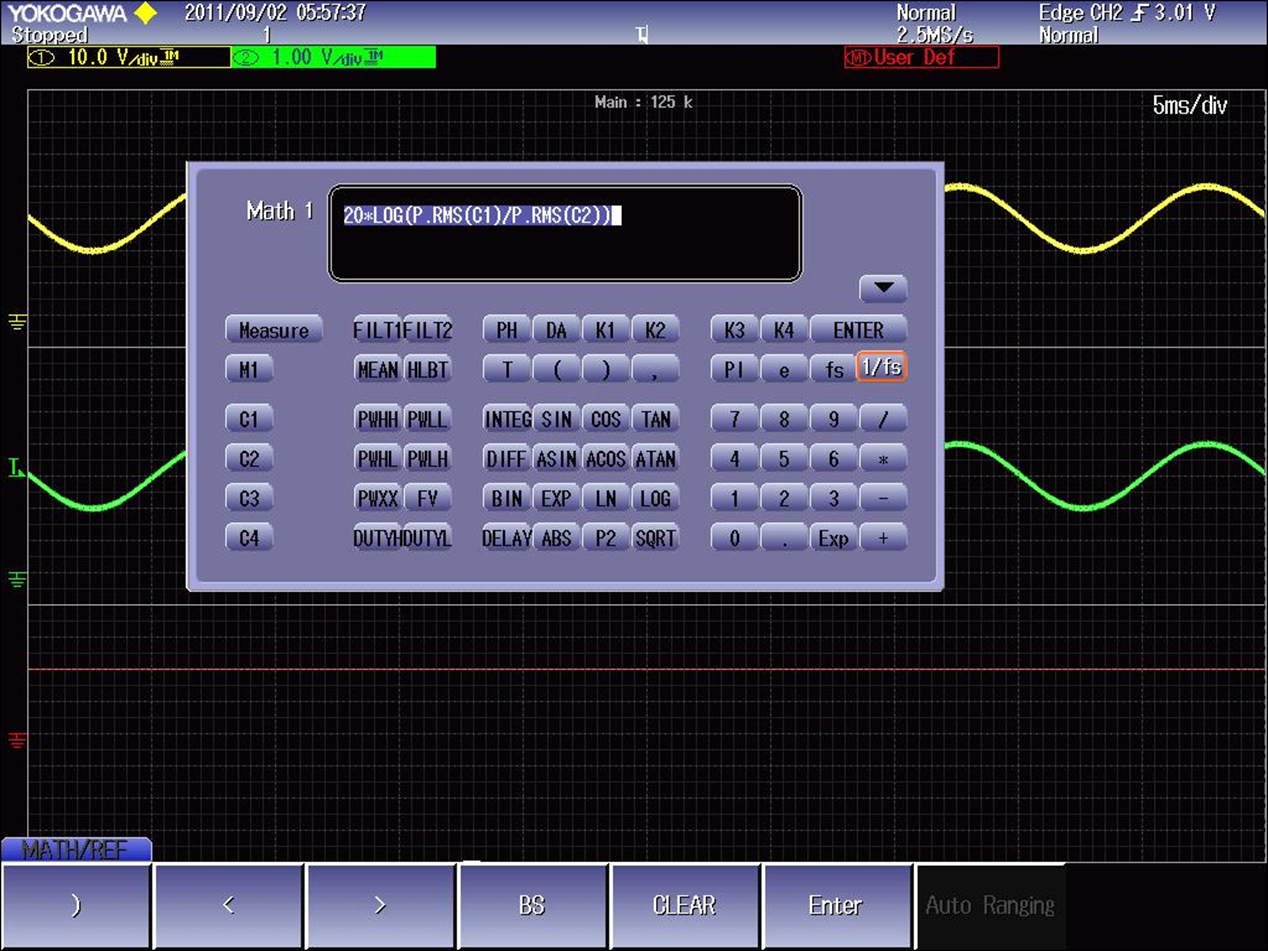Select the C1 channel source key
The height and width of the screenshot is (951, 1268).
point(249,419)
